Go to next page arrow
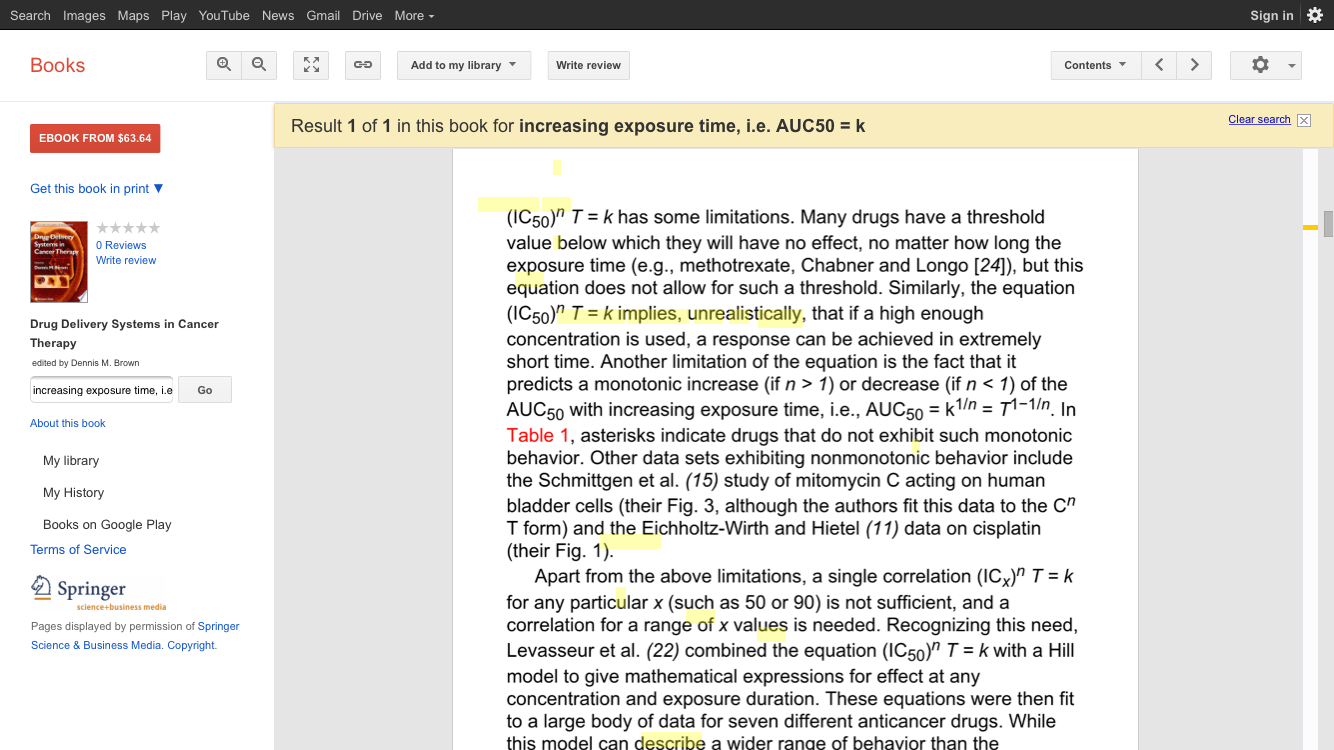The width and height of the screenshot is (1334, 750). [x=1194, y=65]
